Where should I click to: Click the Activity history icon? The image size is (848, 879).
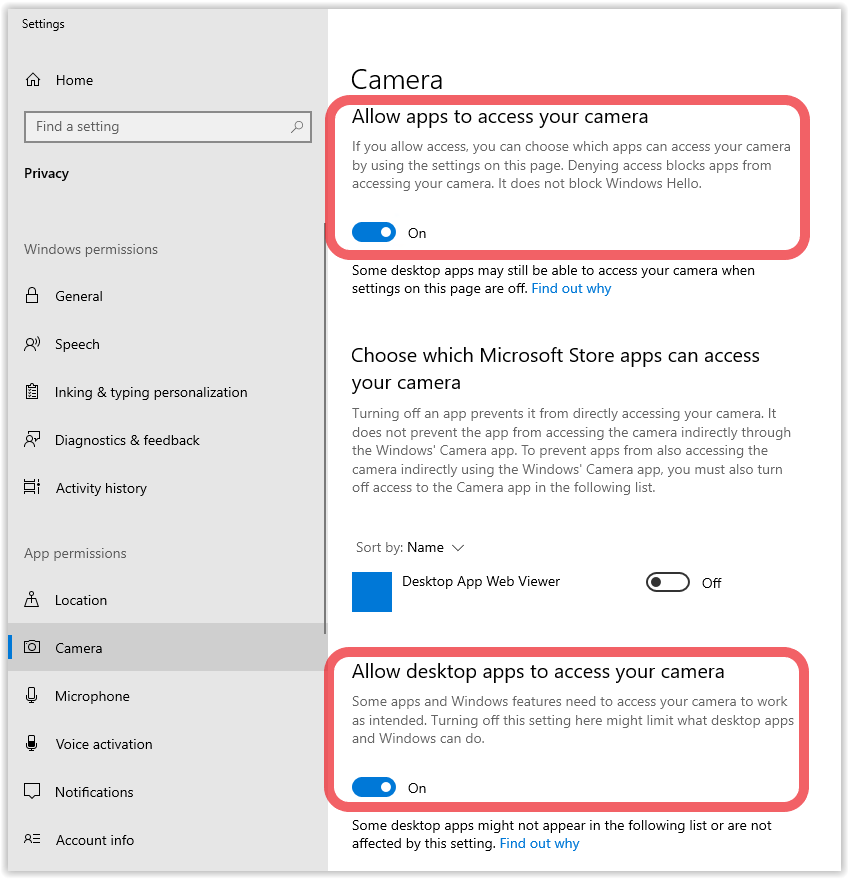click(32, 487)
